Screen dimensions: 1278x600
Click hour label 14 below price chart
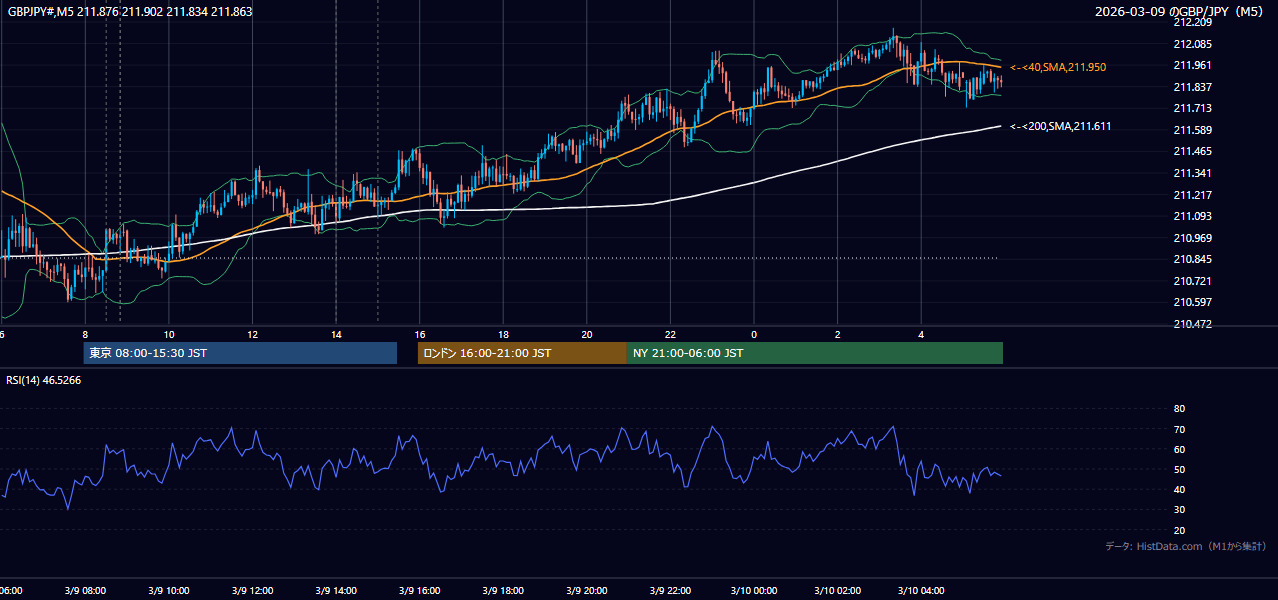click(x=336, y=335)
